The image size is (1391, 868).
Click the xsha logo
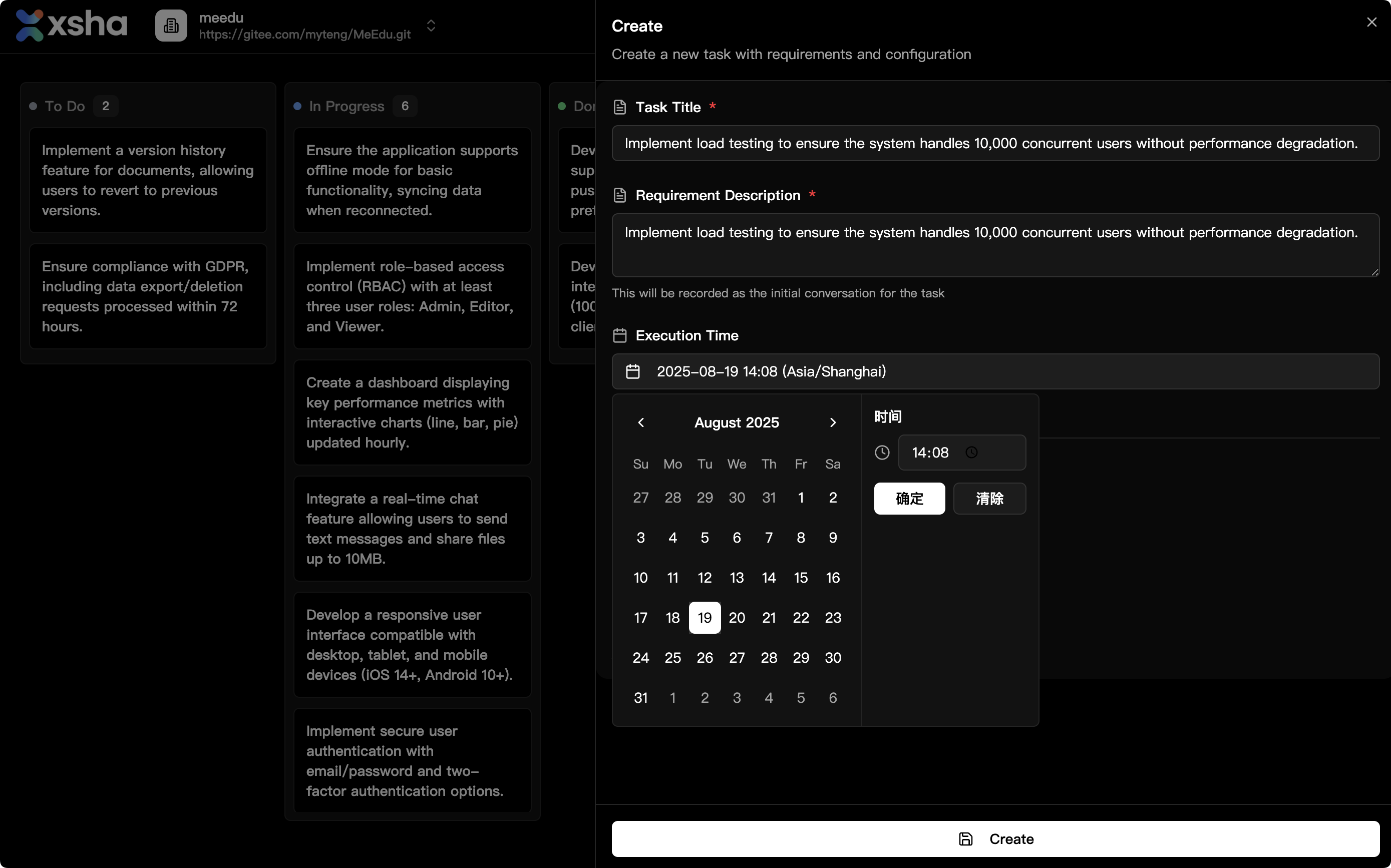point(71,25)
